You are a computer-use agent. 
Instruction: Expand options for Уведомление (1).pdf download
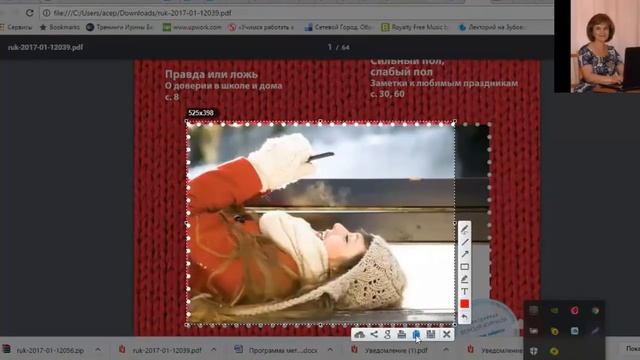pos(446,350)
